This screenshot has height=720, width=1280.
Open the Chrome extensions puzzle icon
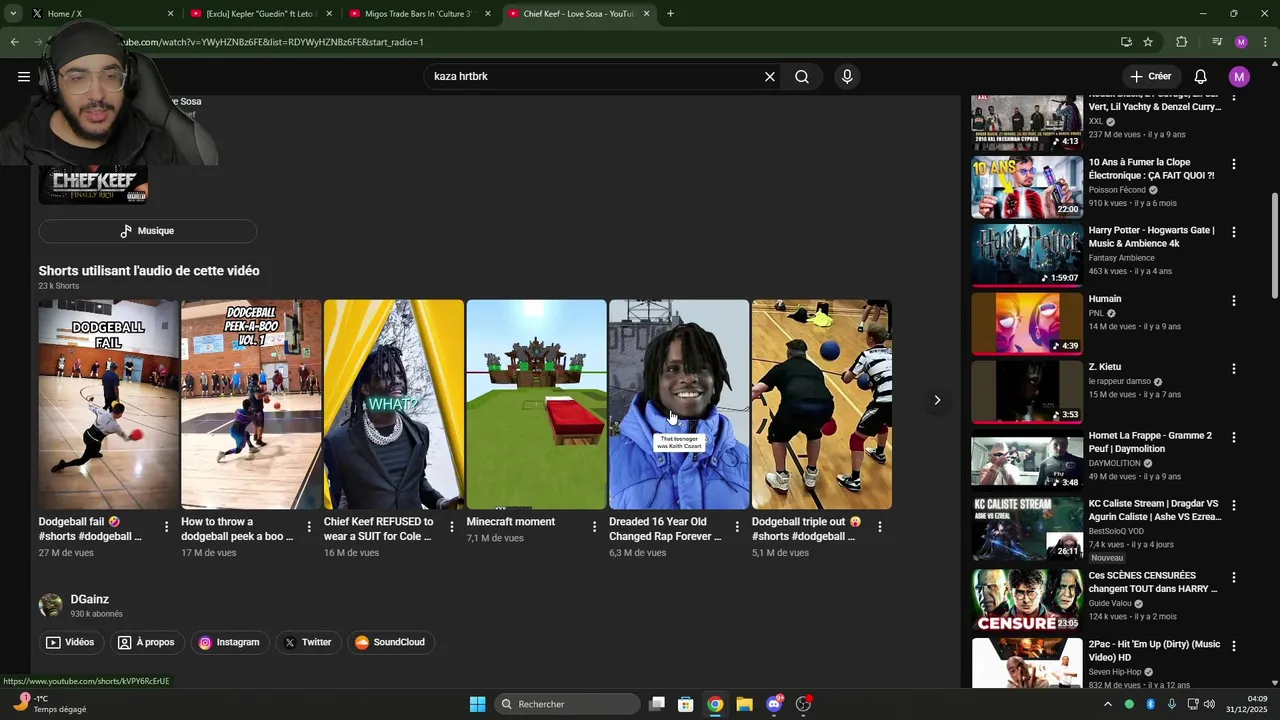[x=1182, y=42]
